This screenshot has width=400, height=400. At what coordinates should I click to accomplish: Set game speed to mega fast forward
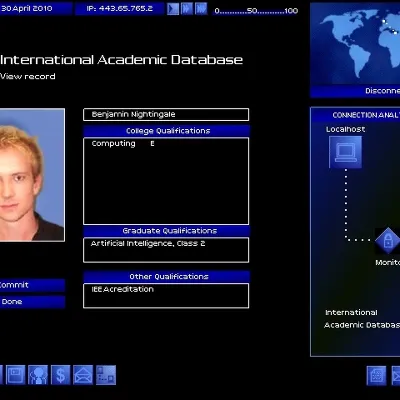(x=201, y=9)
